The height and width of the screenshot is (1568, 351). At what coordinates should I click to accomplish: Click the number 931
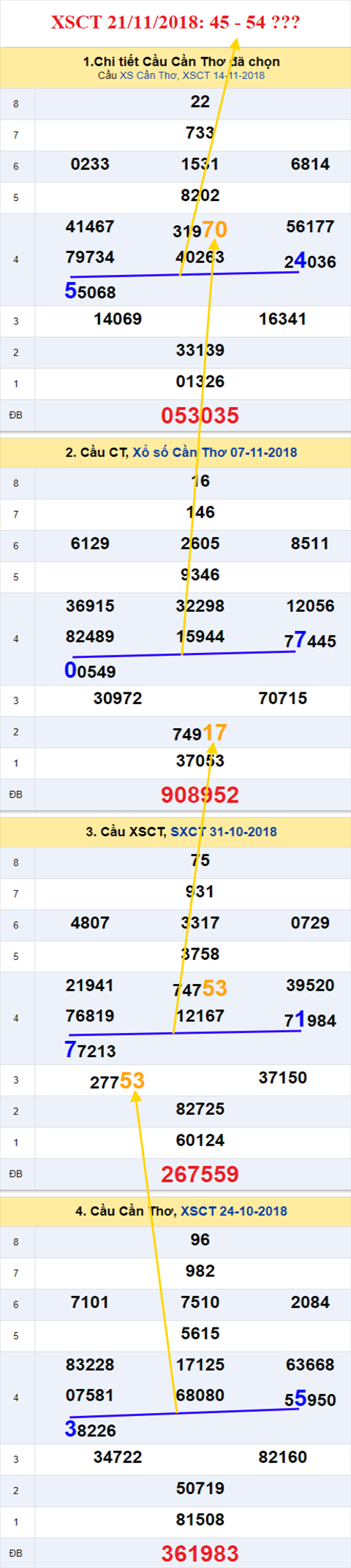200,892
